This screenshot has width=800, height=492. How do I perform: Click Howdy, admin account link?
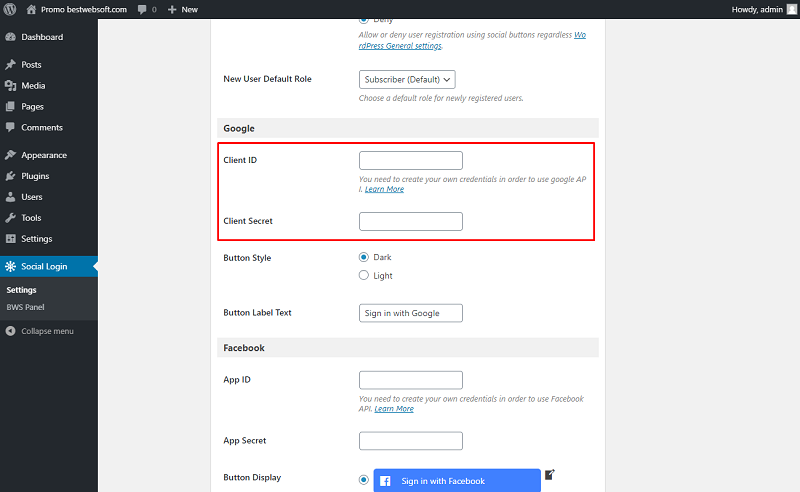pos(757,9)
